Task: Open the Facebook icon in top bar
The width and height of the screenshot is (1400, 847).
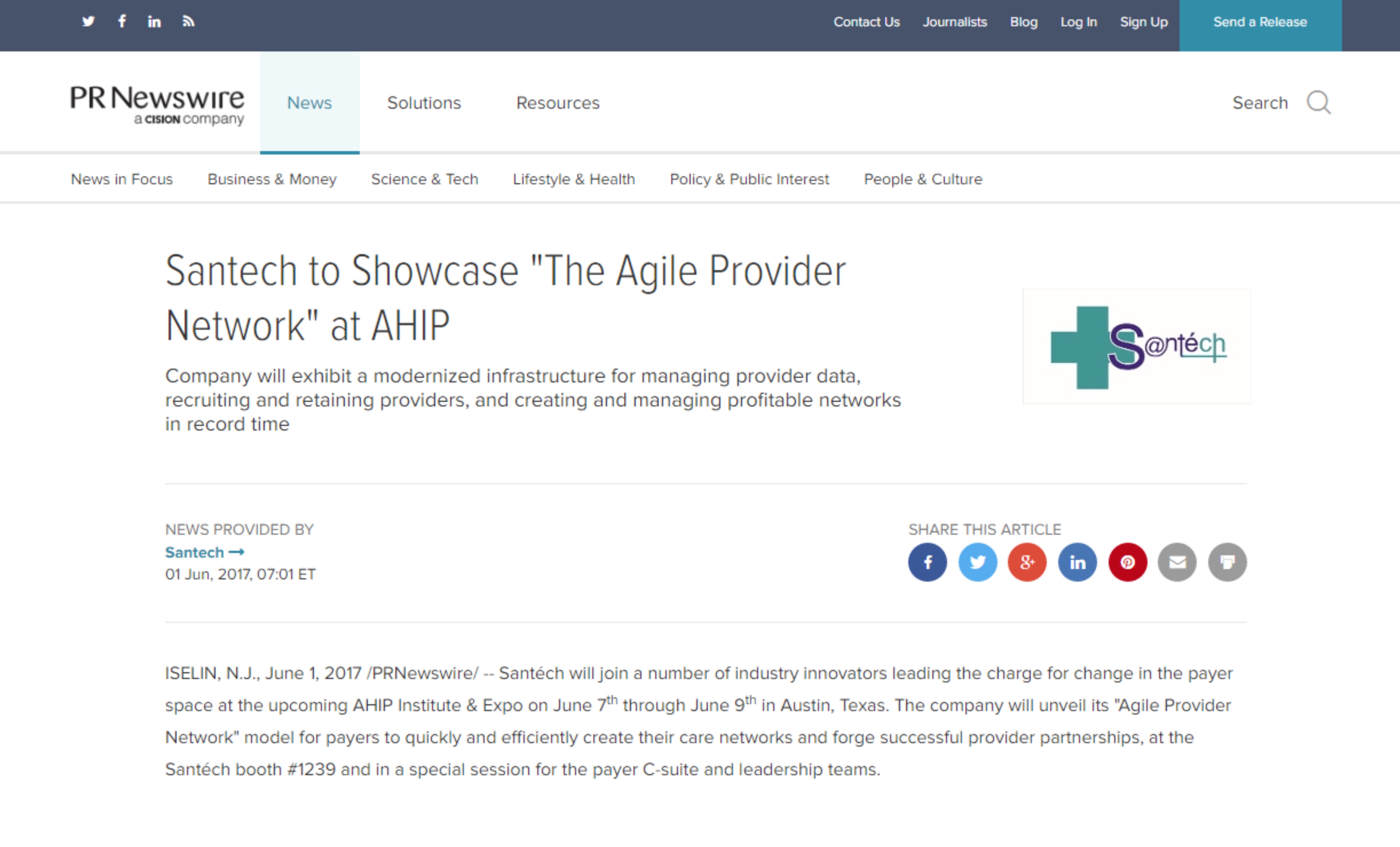Action: (121, 22)
